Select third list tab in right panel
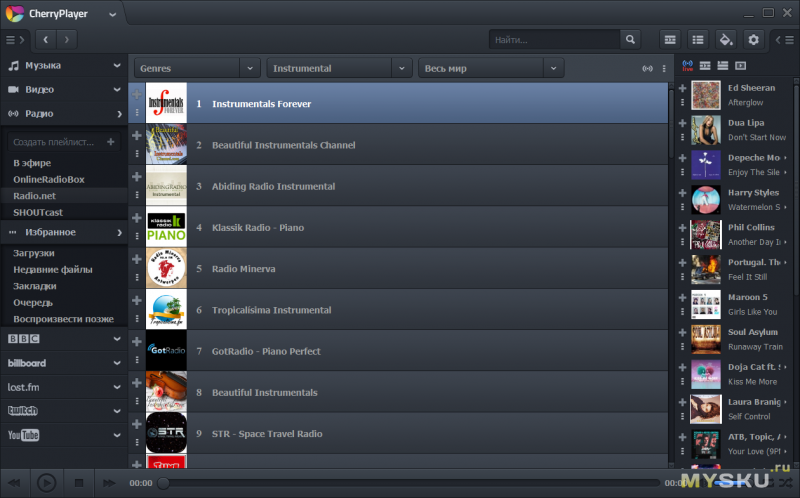Viewport: 800px width, 498px height. [722, 65]
